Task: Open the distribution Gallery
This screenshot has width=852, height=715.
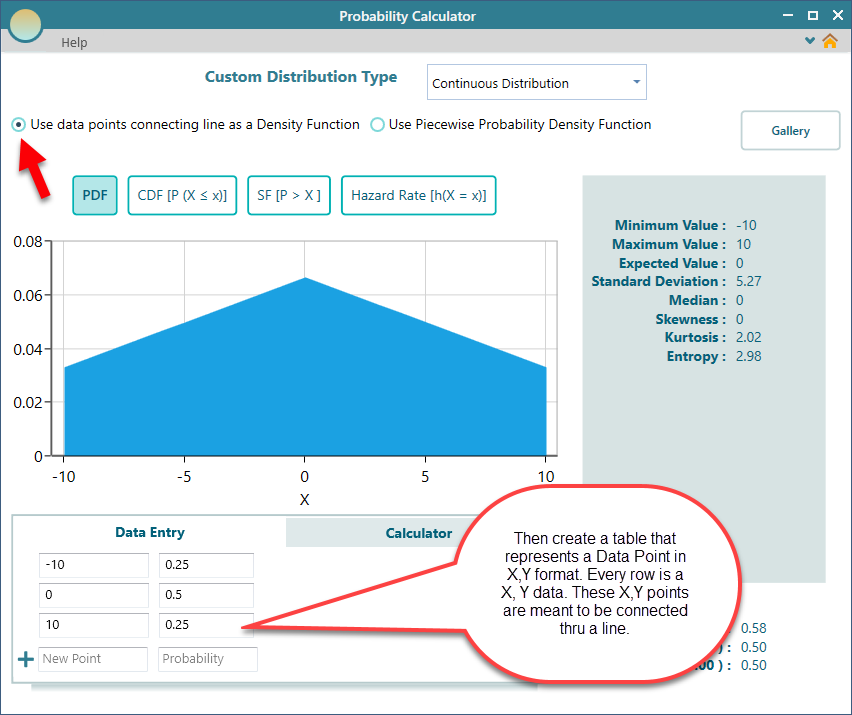Action: pyautogui.click(x=790, y=130)
